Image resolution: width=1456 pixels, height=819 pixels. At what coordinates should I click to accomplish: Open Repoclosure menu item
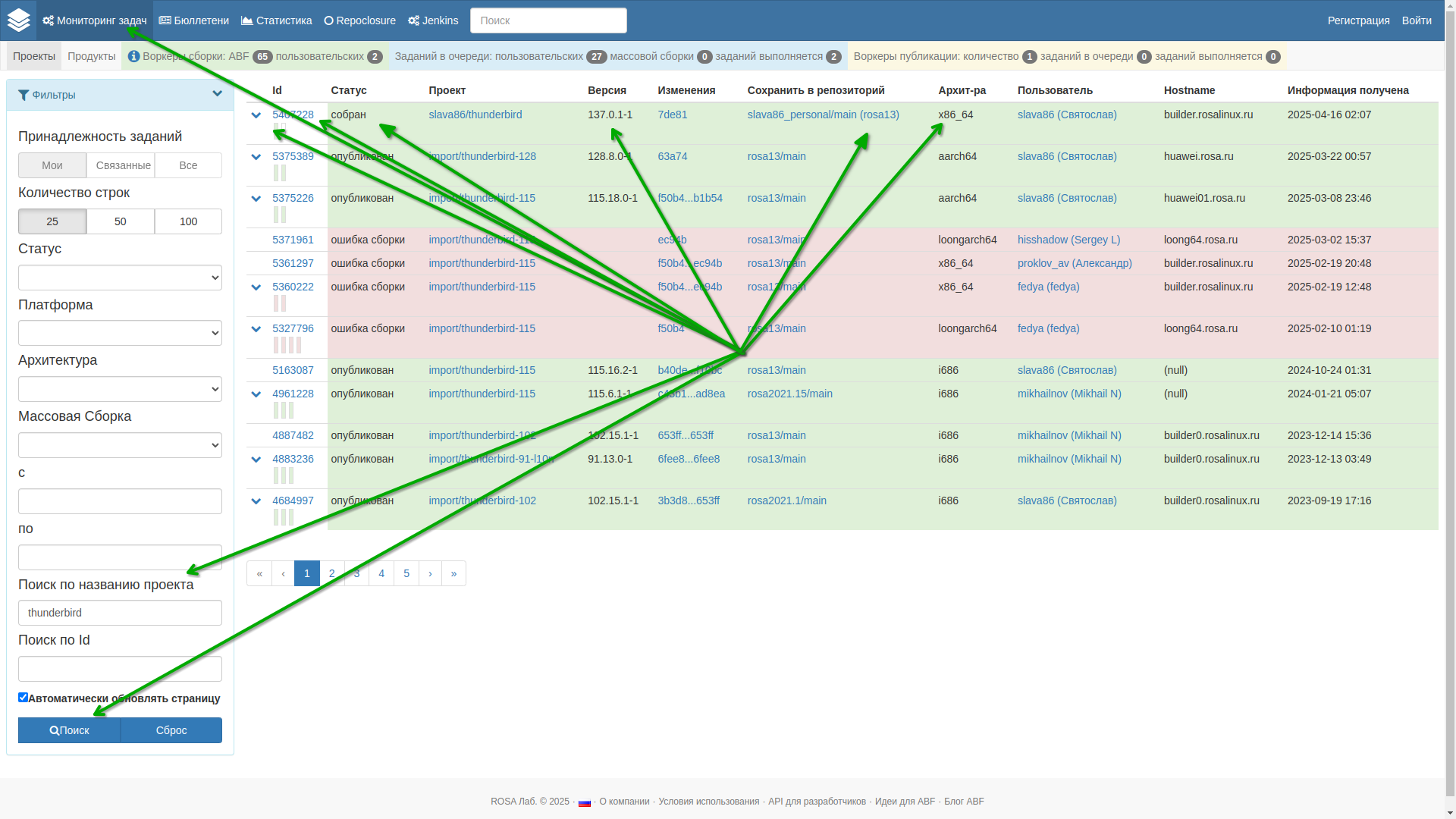[360, 20]
